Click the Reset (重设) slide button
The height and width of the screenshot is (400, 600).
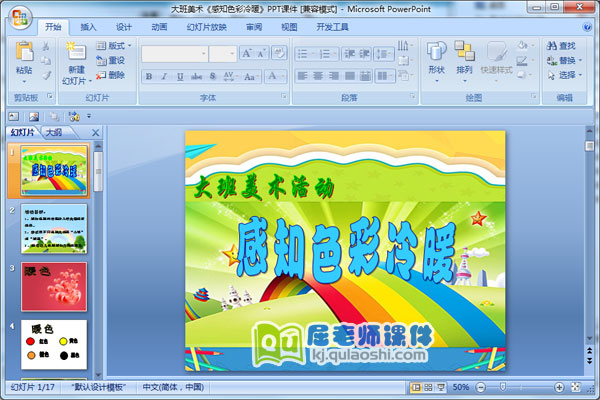tap(111, 60)
